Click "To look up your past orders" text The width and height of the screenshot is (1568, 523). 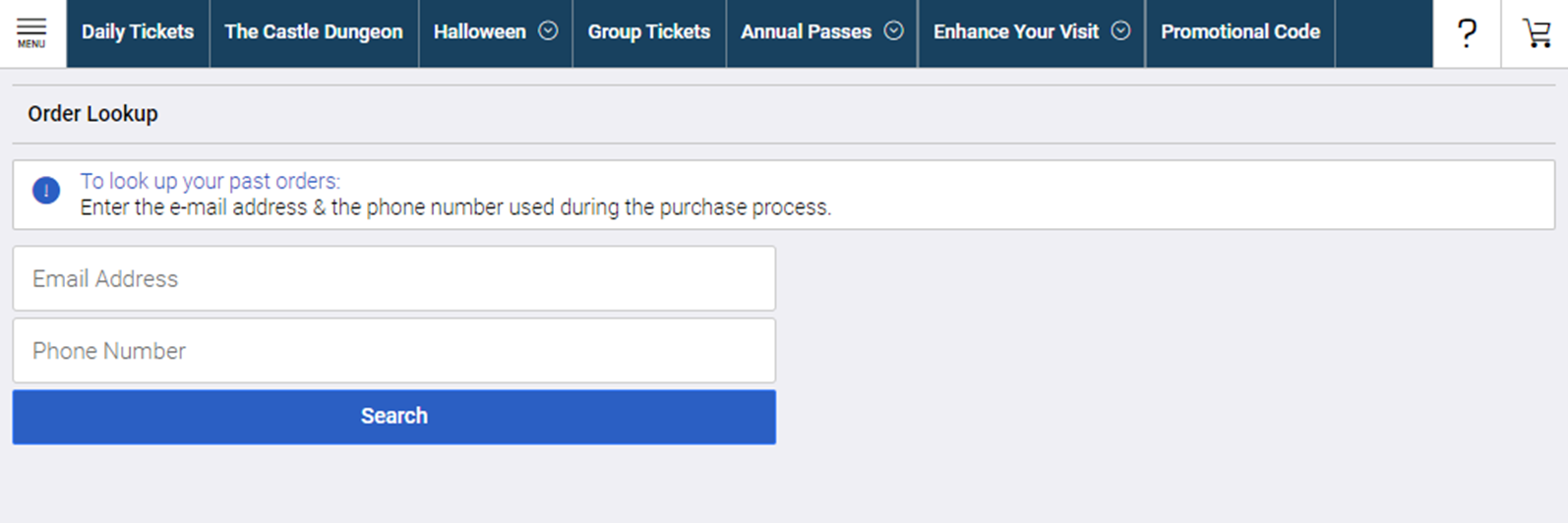(x=210, y=181)
